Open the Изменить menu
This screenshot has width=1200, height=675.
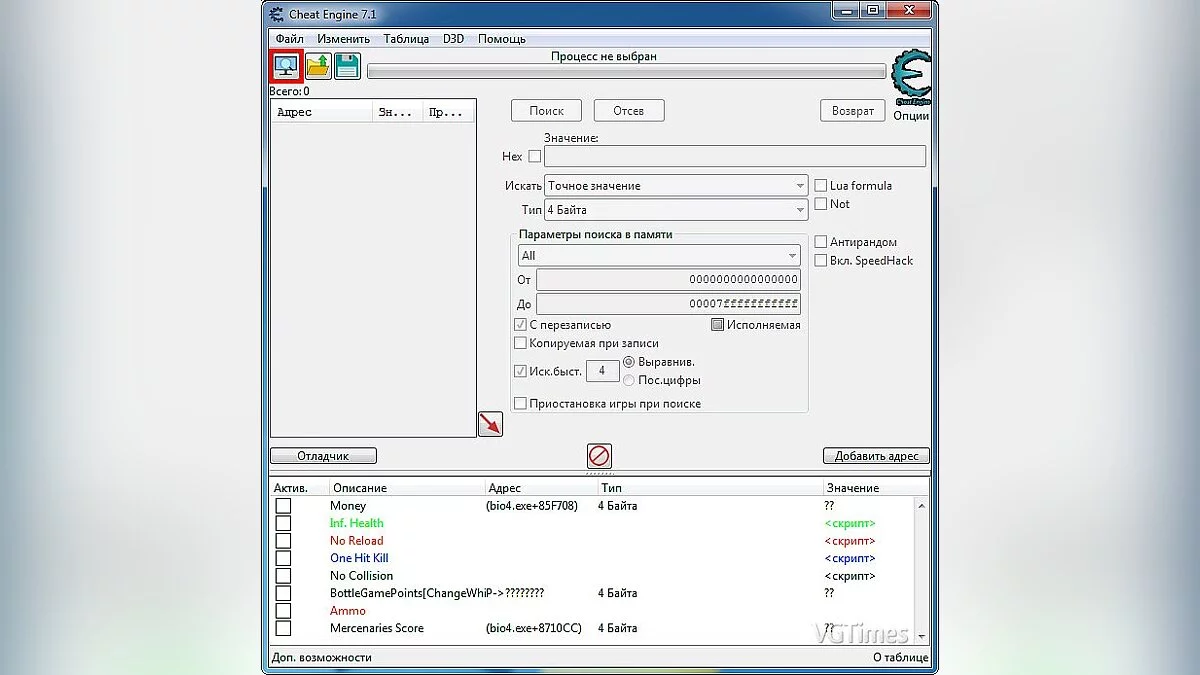coord(344,39)
